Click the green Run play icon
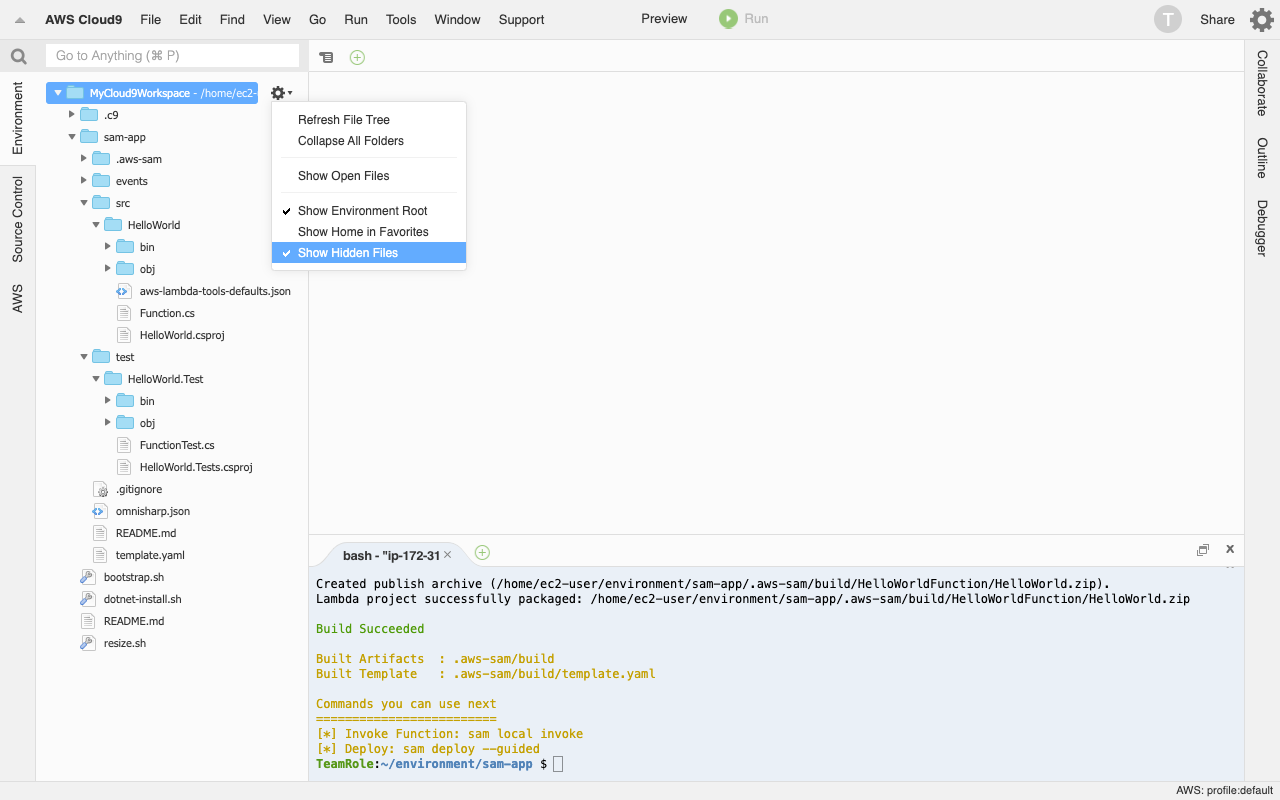Viewport: 1280px width, 800px height. (728, 19)
